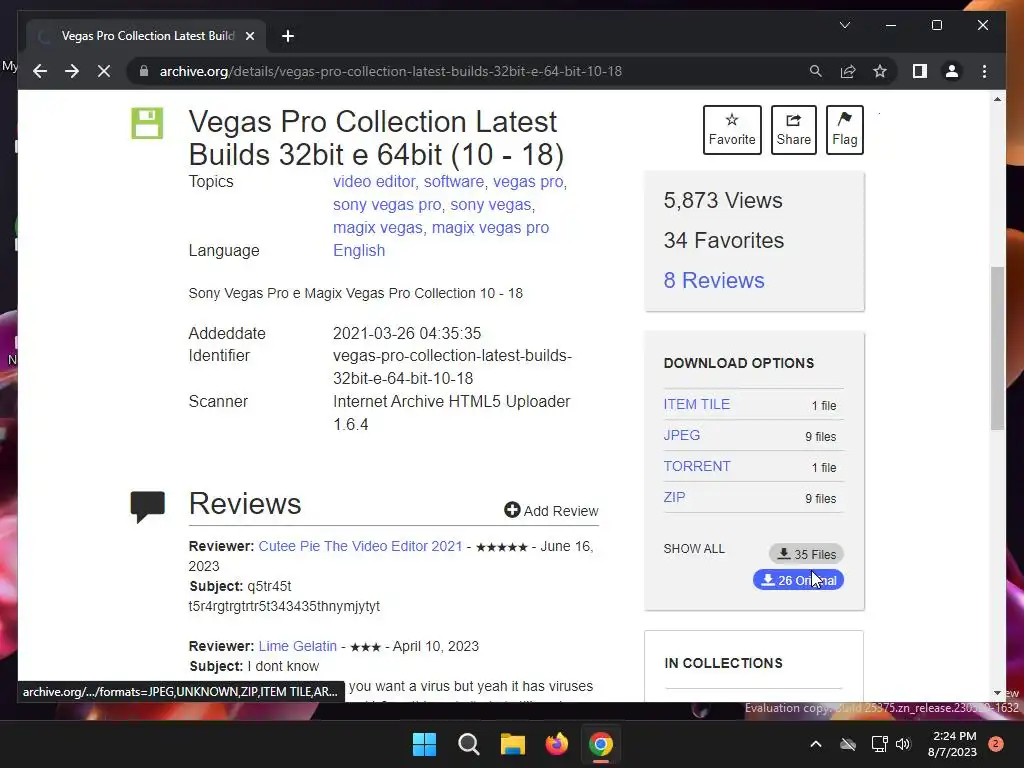
Task: Bookmark this tab with the star icon
Action: 880,71
